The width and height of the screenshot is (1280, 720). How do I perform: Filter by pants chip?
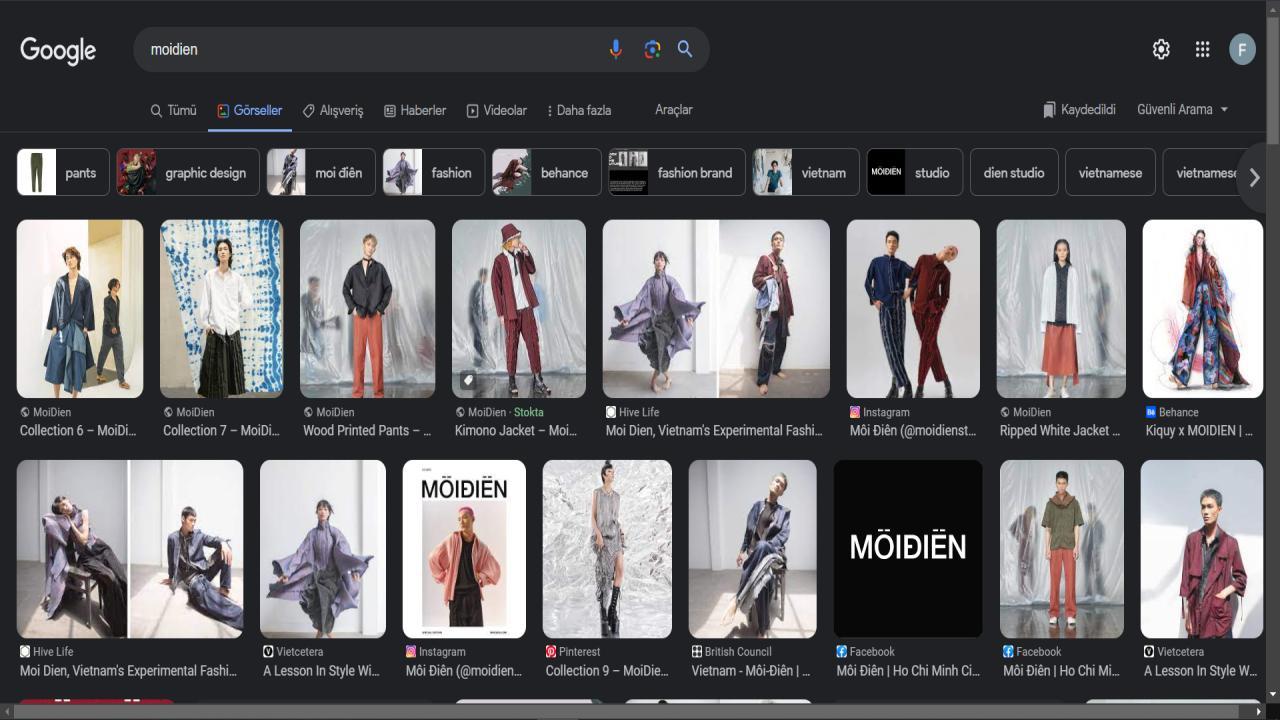coord(63,172)
